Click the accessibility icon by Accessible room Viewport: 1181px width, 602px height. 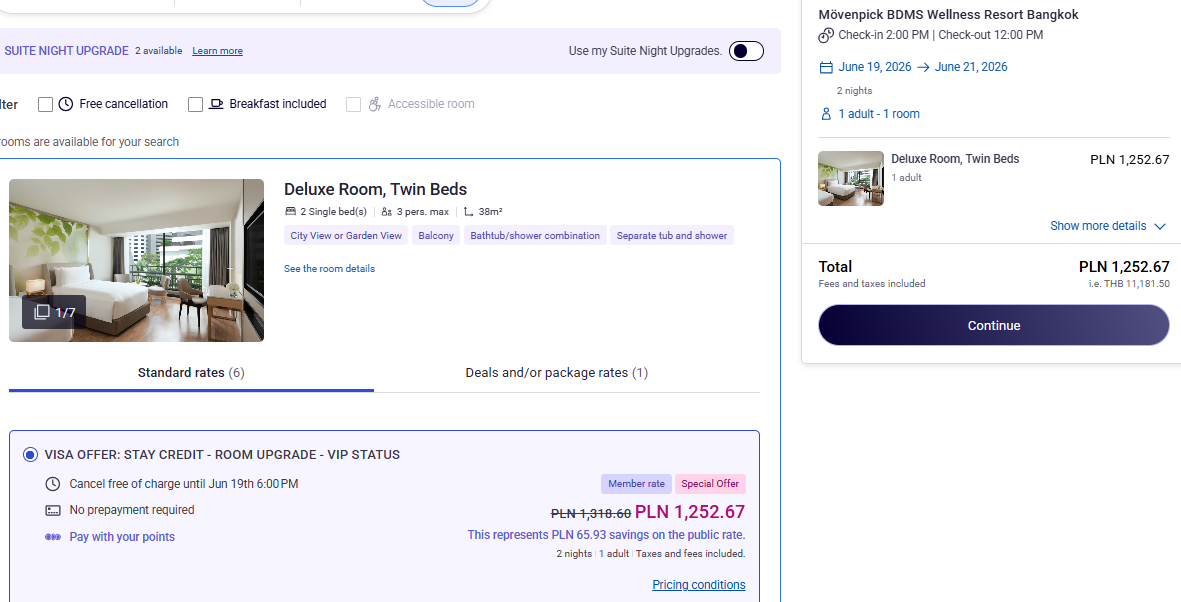tap(374, 104)
